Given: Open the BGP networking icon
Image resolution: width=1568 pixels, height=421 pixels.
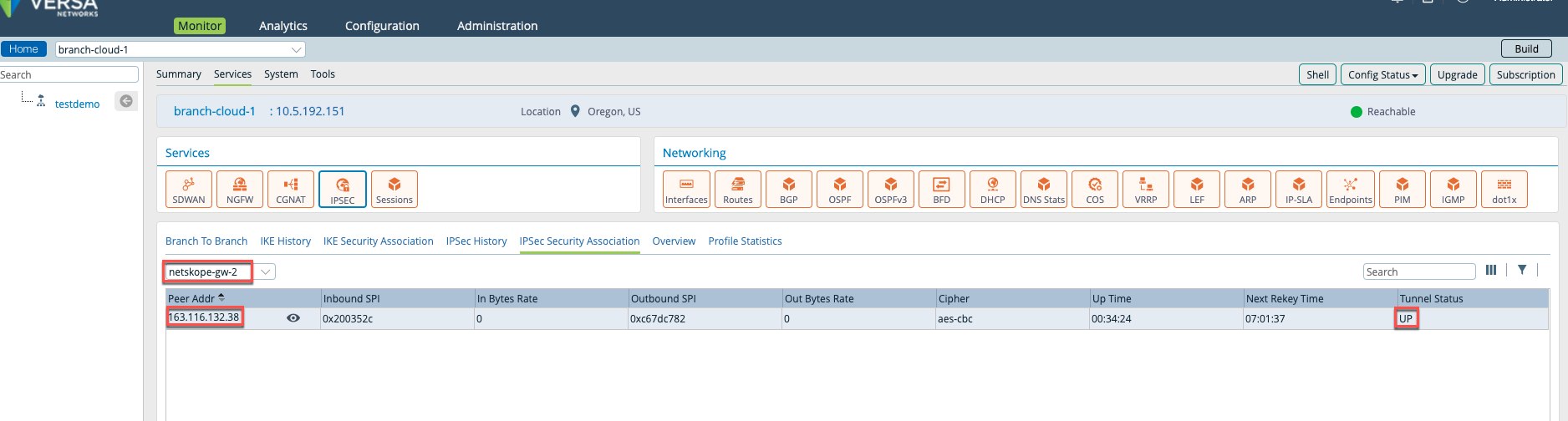Looking at the screenshot, I should (789, 190).
